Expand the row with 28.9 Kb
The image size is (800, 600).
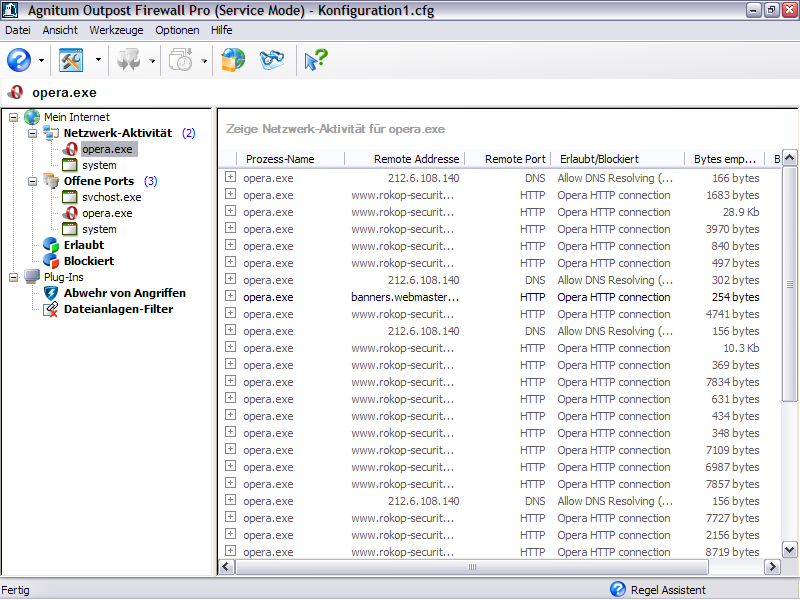click(231, 211)
